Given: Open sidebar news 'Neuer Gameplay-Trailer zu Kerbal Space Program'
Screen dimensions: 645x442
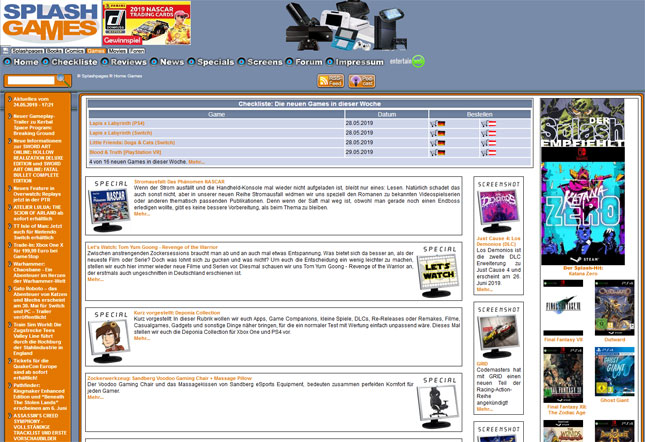Looking at the screenshot, I should coord(34,125).
